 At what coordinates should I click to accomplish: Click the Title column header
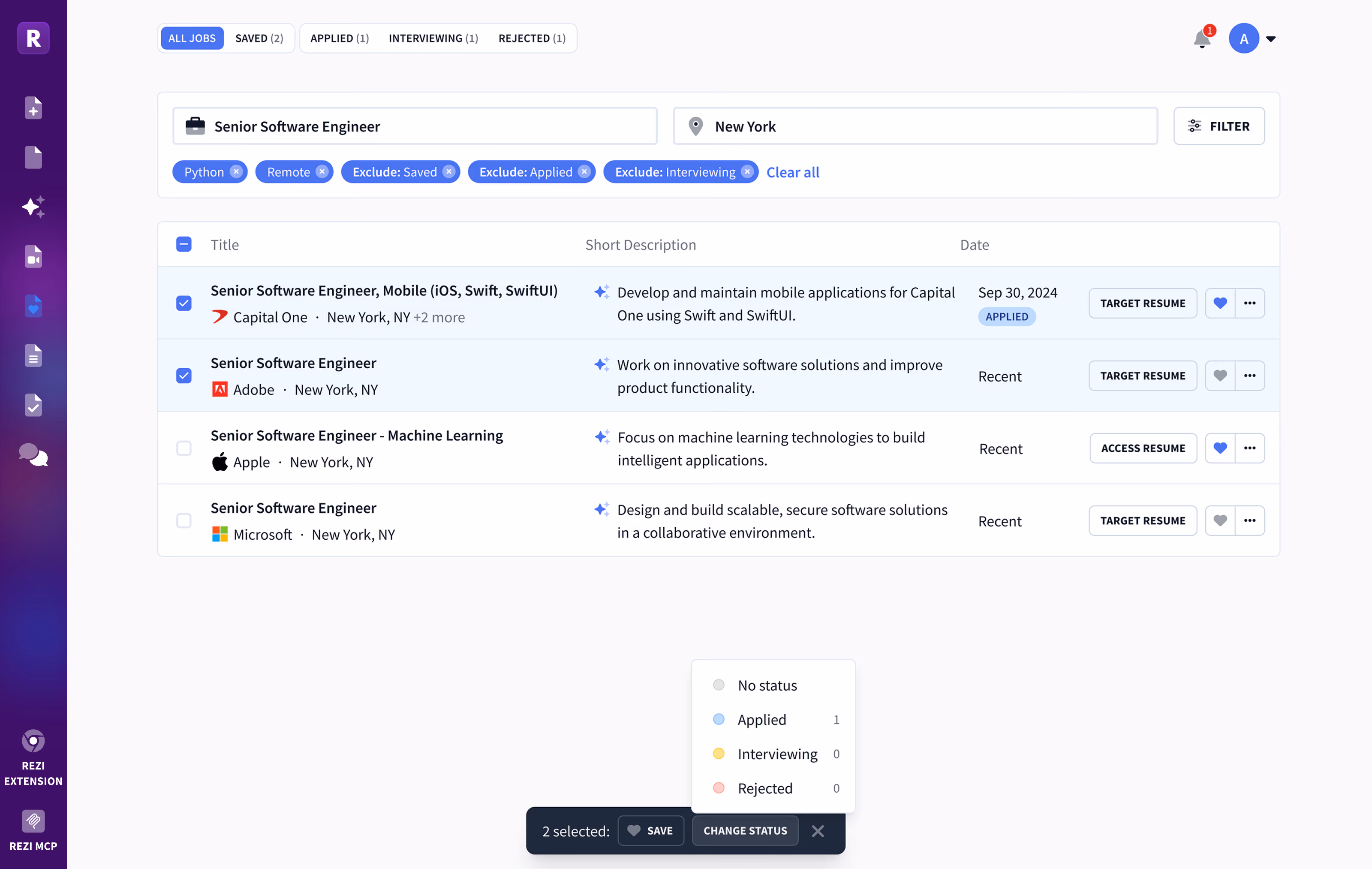click(225, 244)
